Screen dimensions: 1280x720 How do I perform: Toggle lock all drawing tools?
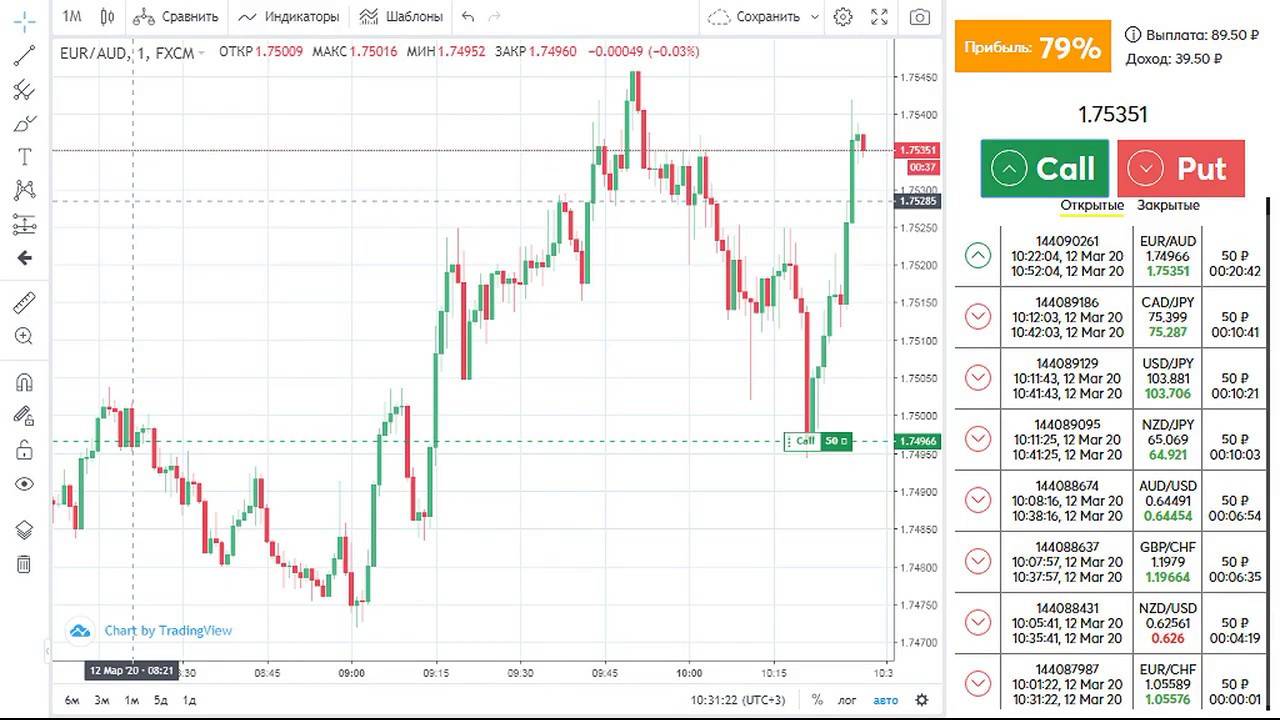(25, 450)
